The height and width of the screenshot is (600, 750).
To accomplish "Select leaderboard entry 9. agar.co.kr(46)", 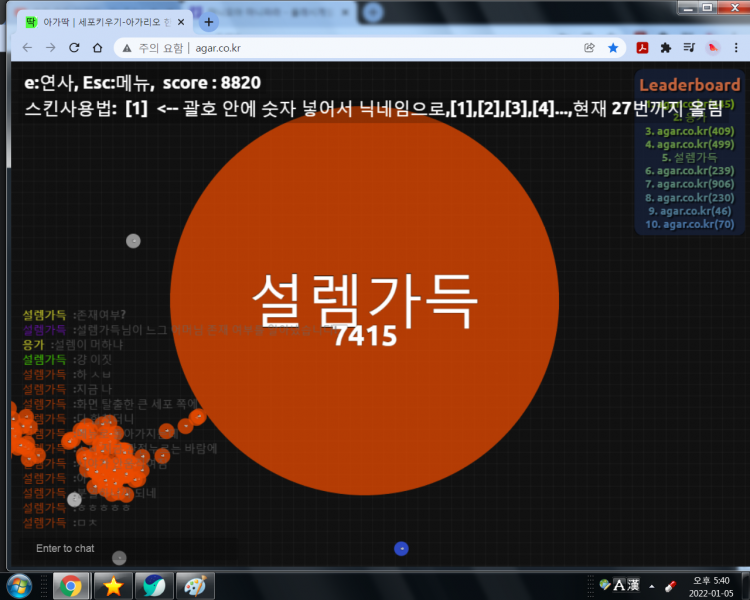I will coord(689,211).
